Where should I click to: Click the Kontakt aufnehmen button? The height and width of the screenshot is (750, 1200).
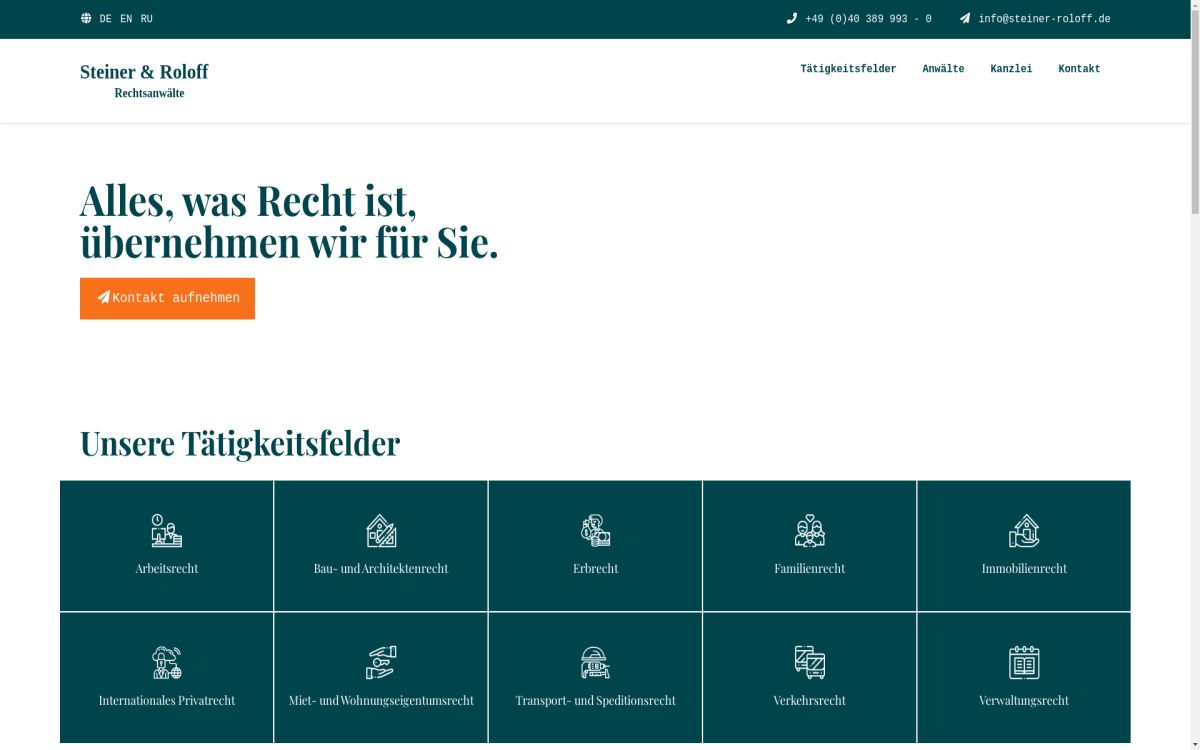pos(167,297)
